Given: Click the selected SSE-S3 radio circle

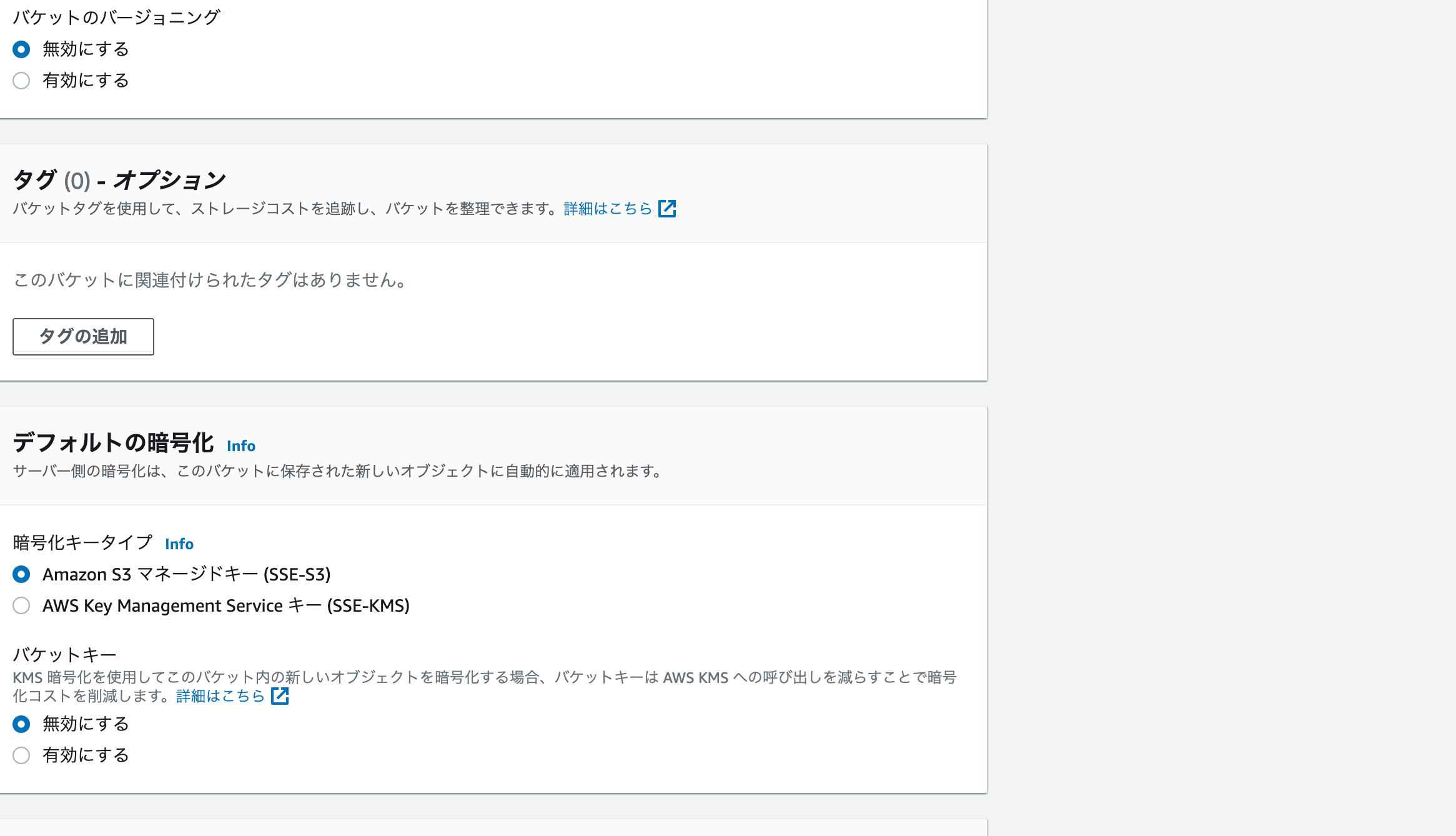Looking at the screenshot, I should [22, 574].
